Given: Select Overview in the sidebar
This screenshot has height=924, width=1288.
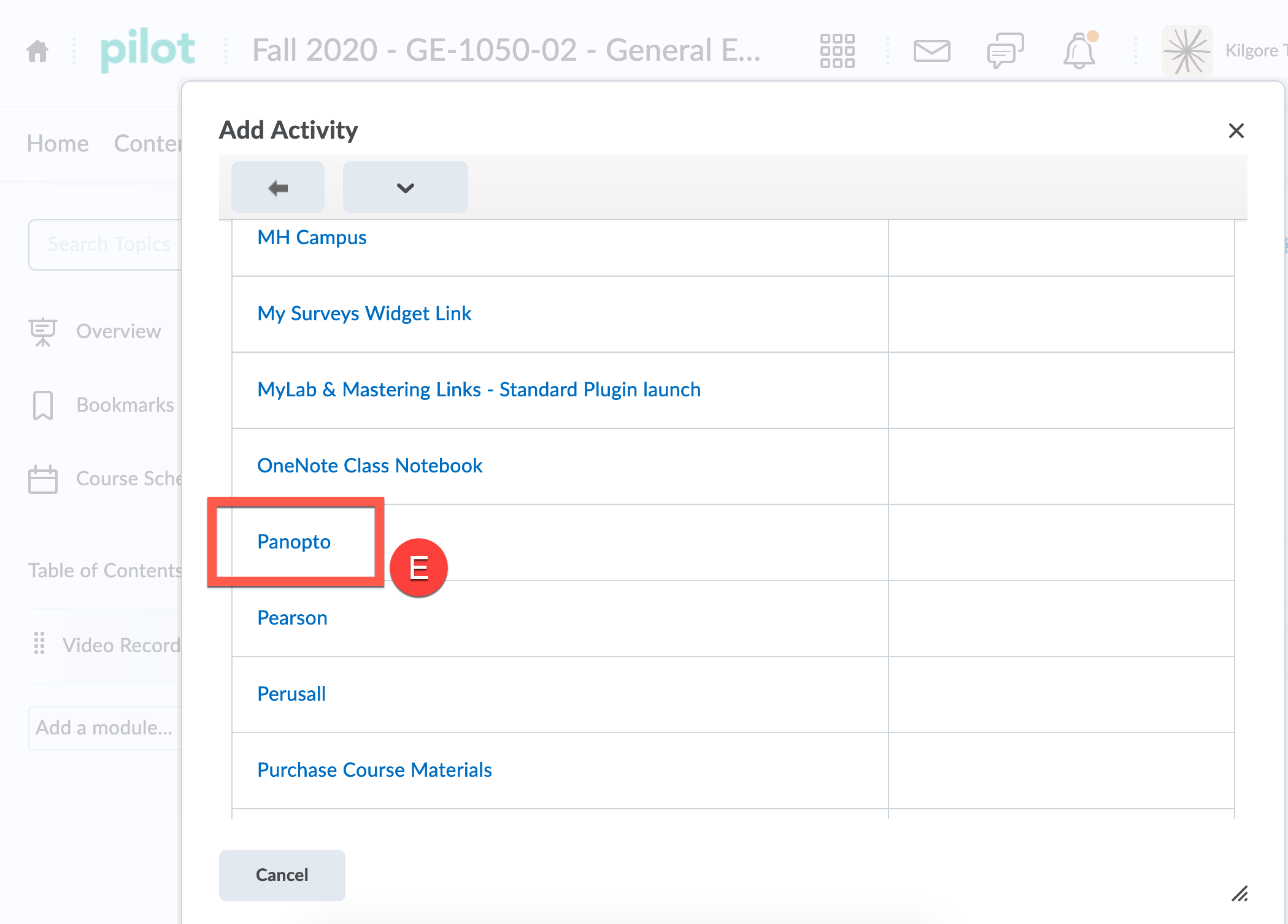Looking at the screenshot, I should (118, 331).
